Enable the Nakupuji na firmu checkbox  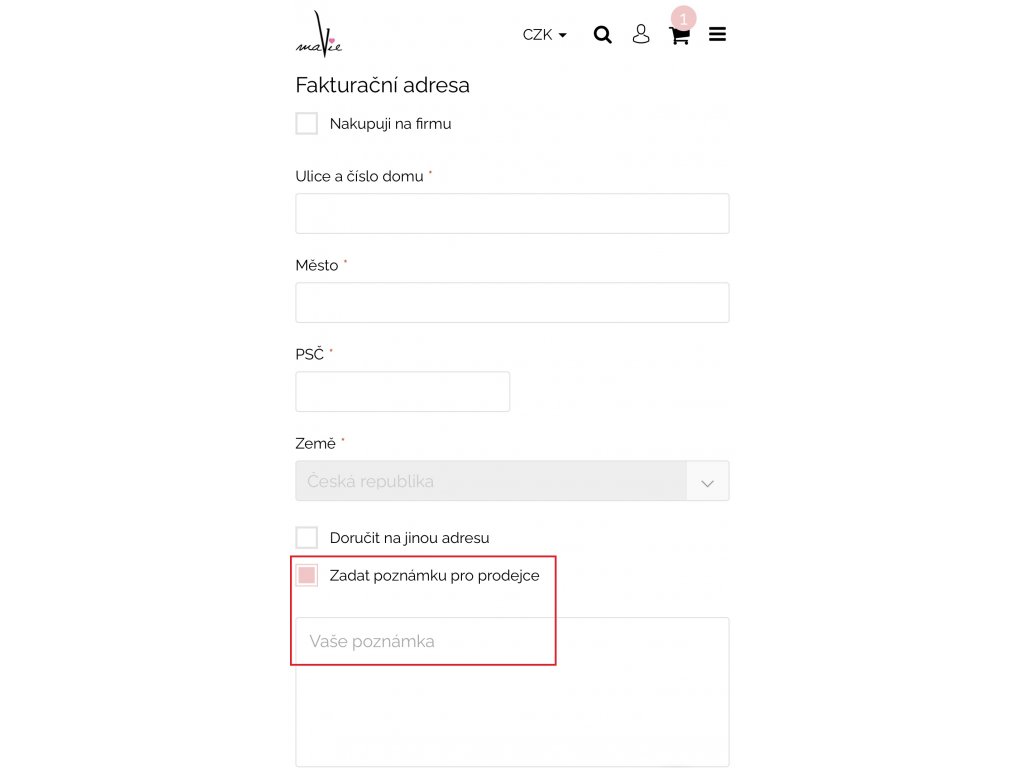[307, 124]
